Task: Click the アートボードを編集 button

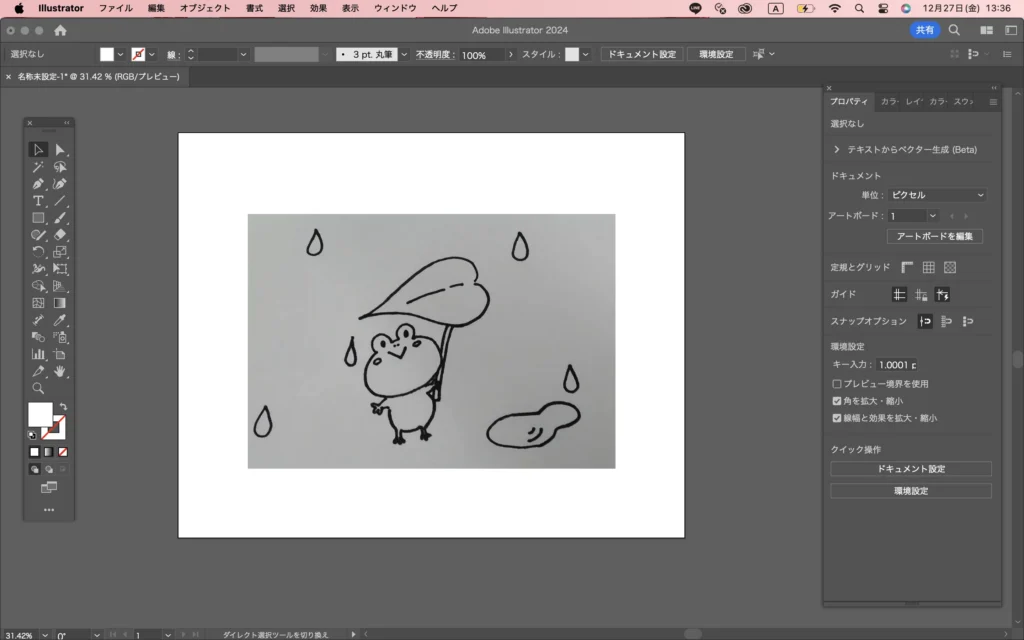Action: 934,237
